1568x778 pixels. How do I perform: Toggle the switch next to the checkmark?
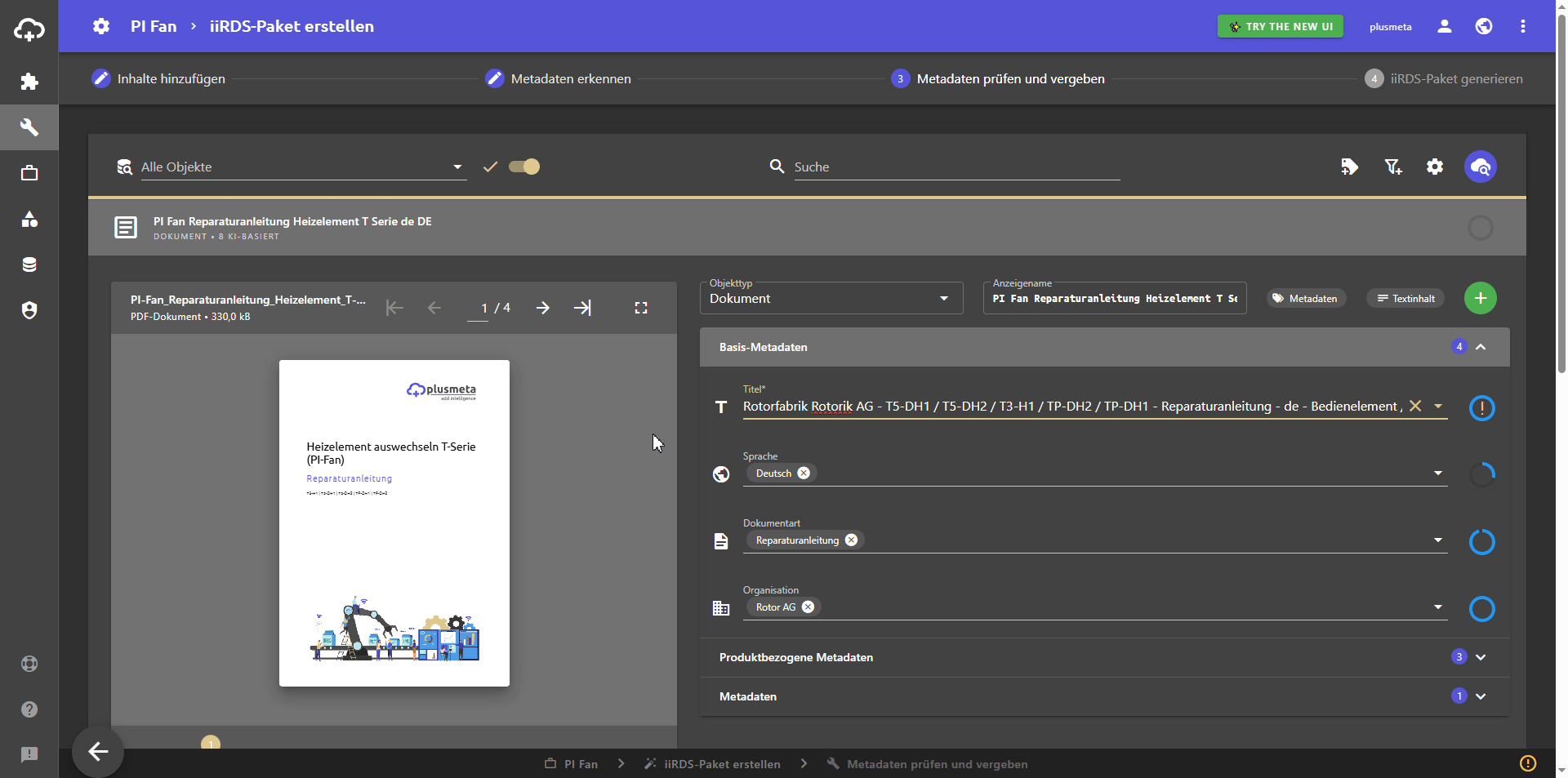coord(524,167)
